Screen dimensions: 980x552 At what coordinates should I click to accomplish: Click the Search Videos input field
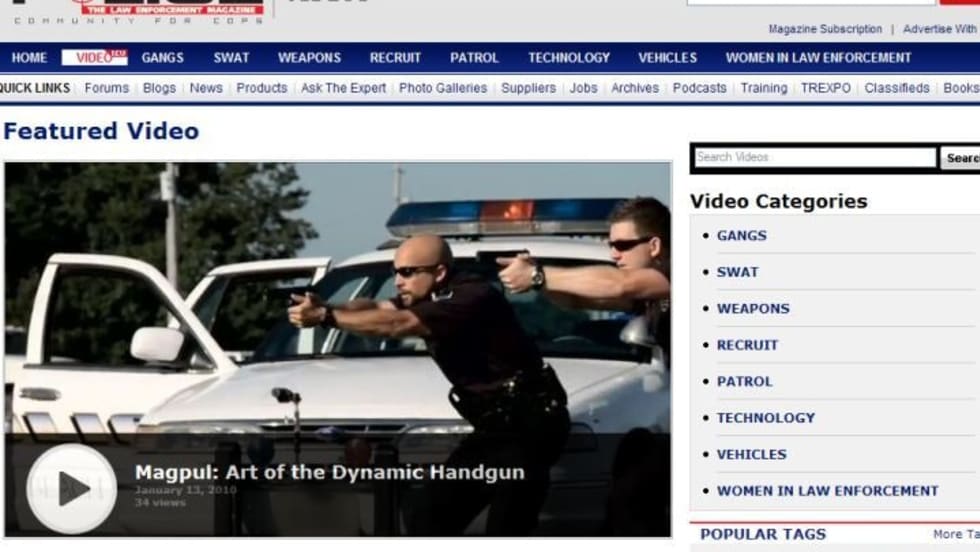[814, 158]
